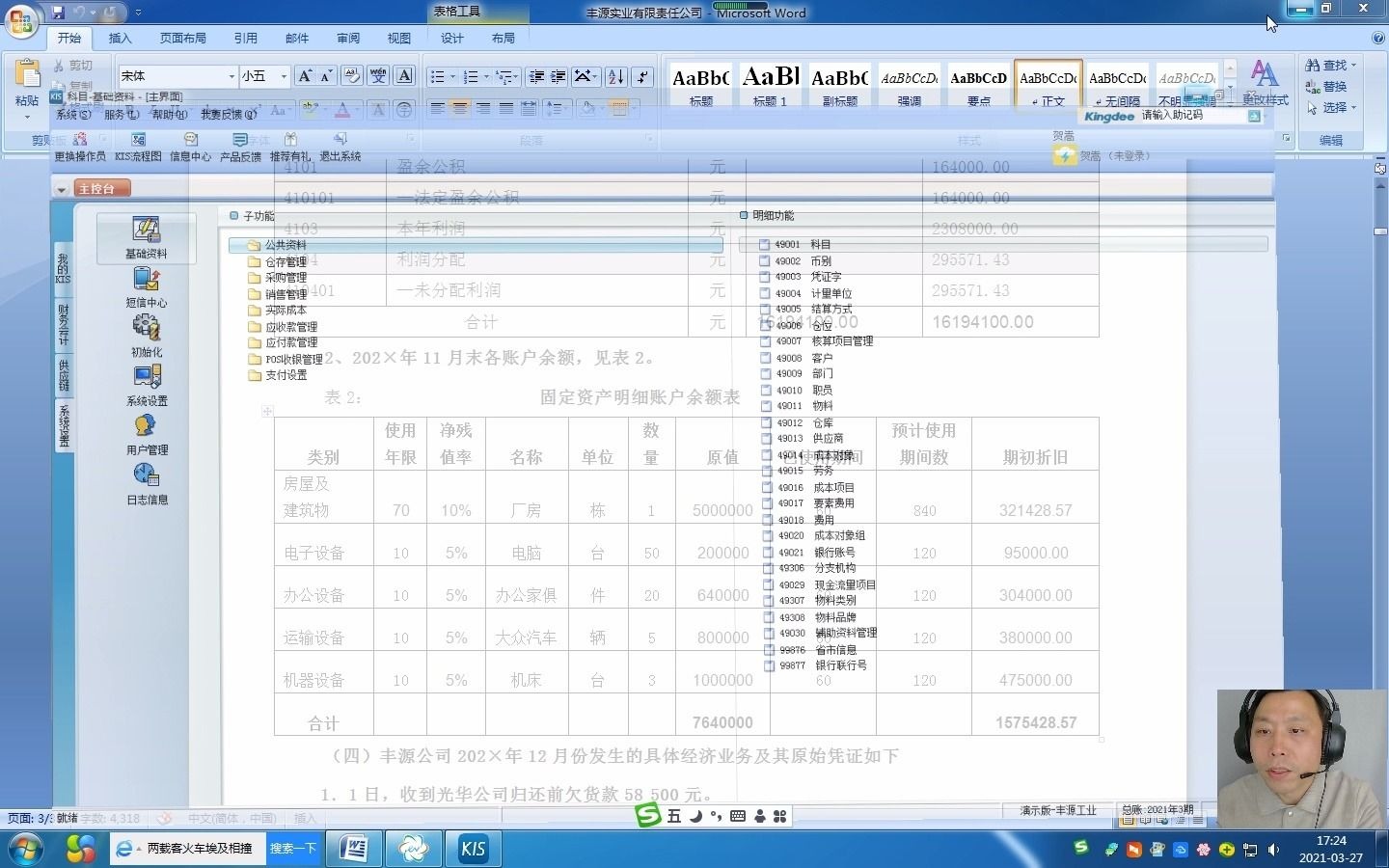Open 初始化 icon in KIS sidebar
This screenshot has width=1389, height=868.
click(x=146, y=336)
